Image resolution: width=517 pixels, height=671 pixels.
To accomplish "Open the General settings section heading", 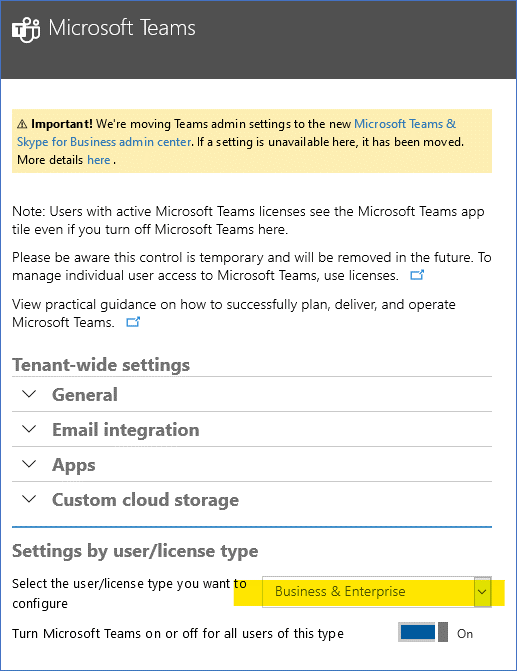I will [x=85, y=395].
